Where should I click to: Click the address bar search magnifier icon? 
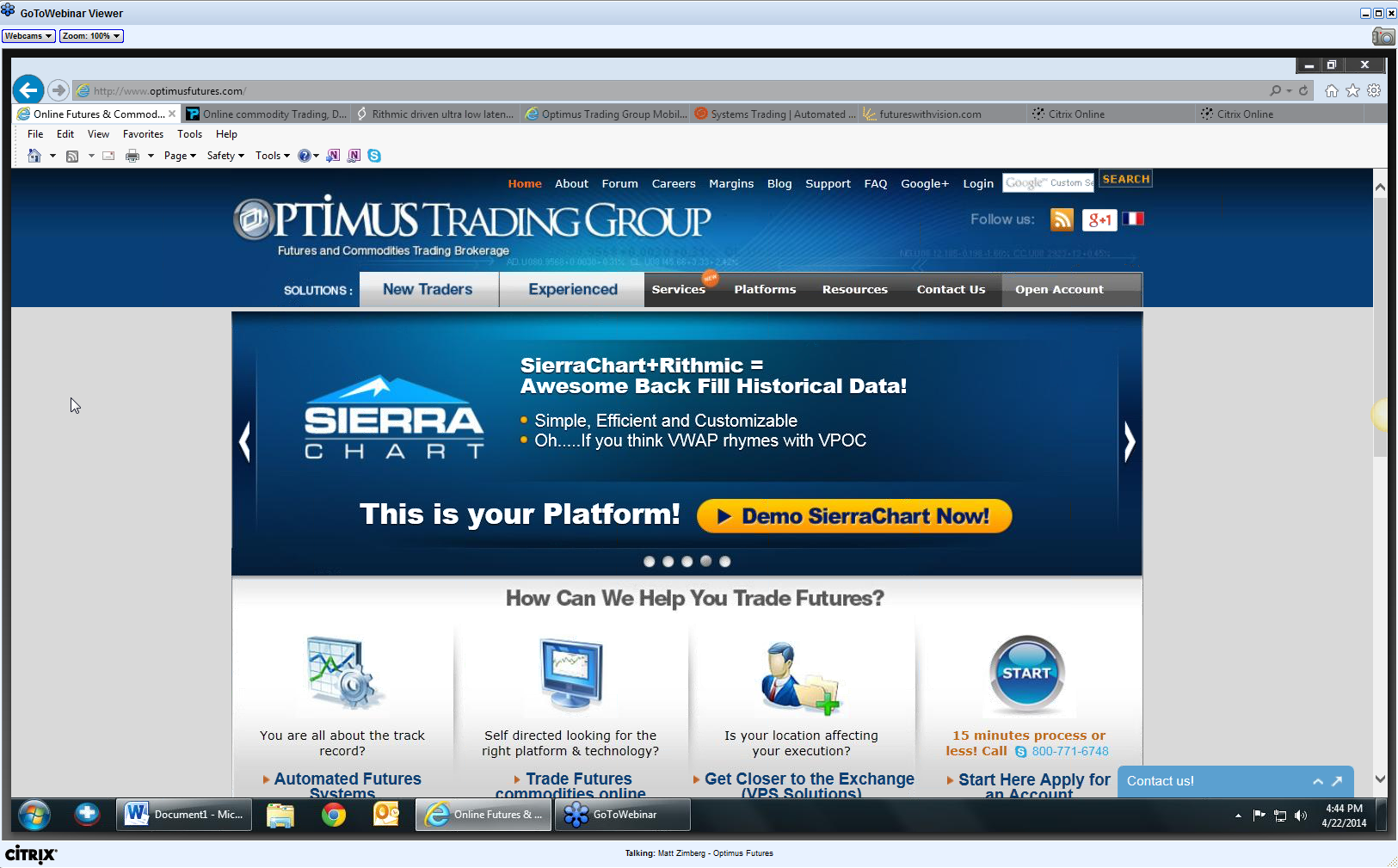[1275, 90]
